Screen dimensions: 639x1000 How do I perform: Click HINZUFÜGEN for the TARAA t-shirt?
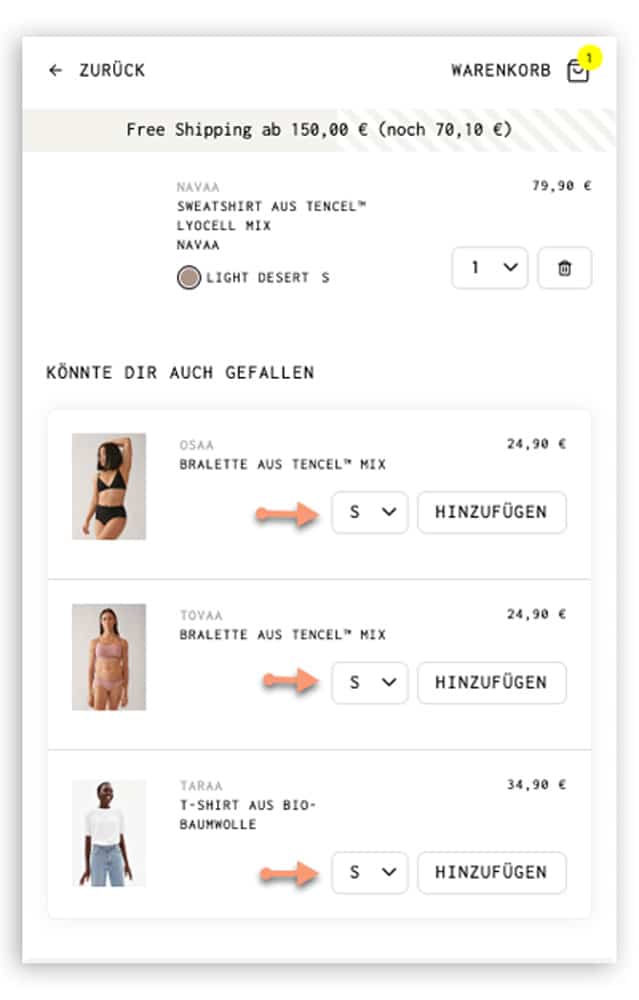[x=491, y=872]
